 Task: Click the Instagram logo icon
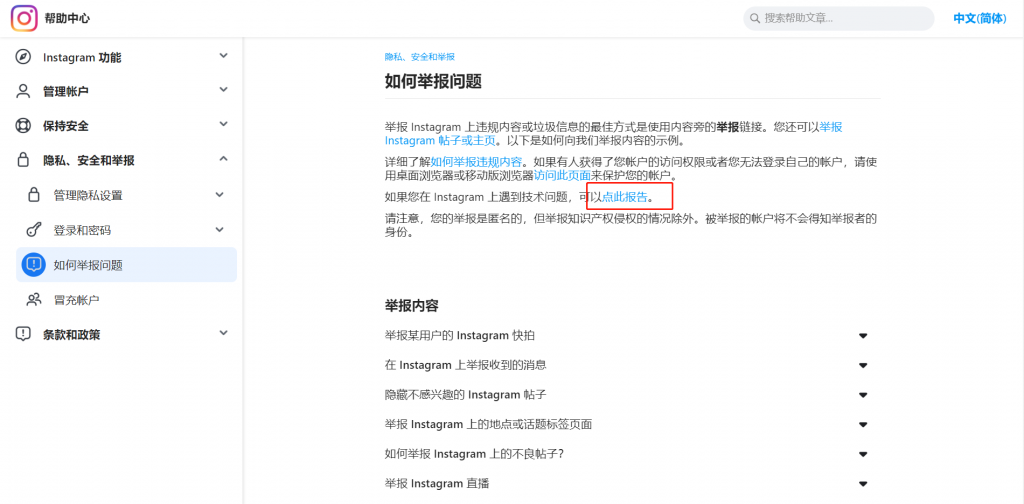pos(24,18)
